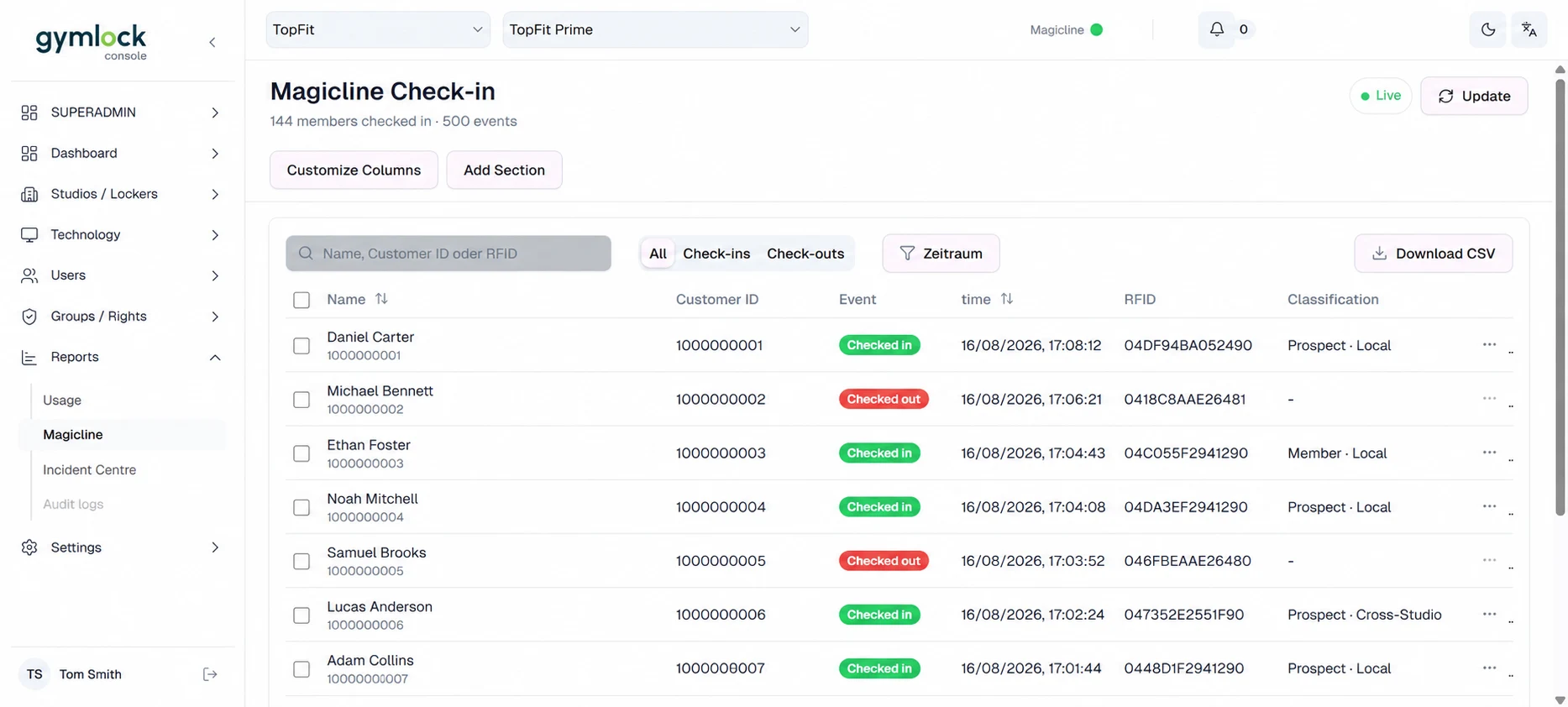
Task: Collapse the sidebar with the chevron arrow
Action: pos(212,42)
